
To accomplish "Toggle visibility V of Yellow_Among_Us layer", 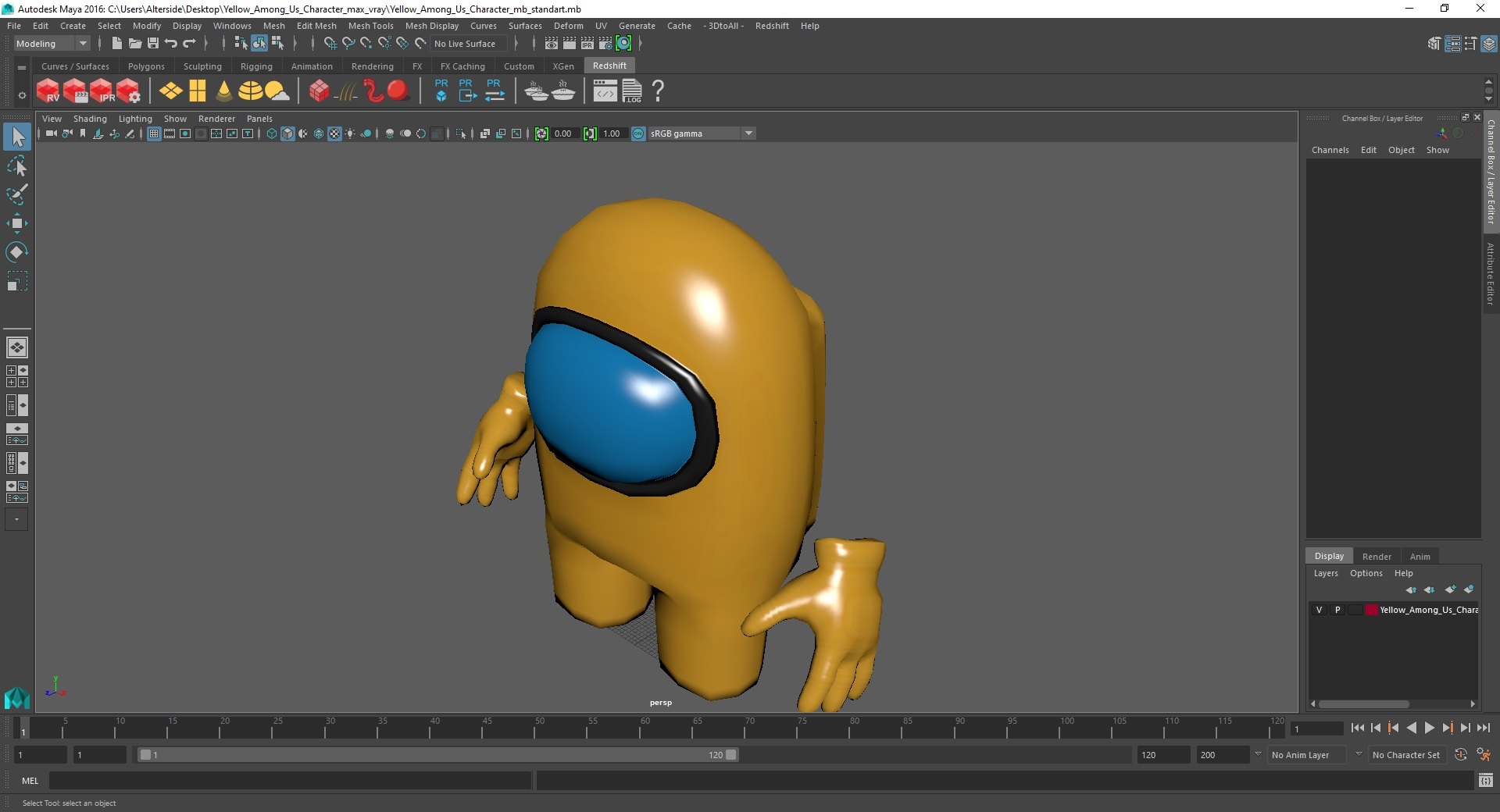I will pyautogui.click(x=1319, y=610).
